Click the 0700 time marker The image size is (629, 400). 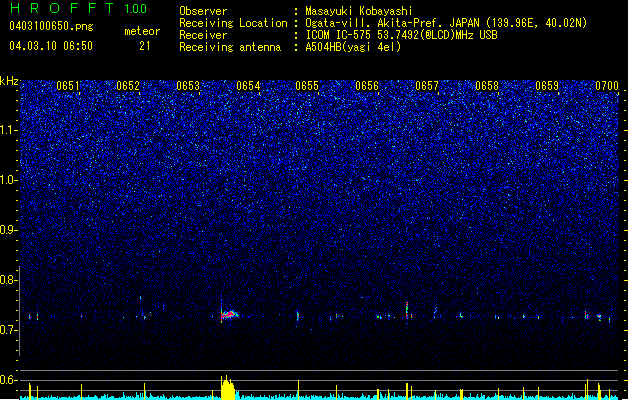point(607,86)
